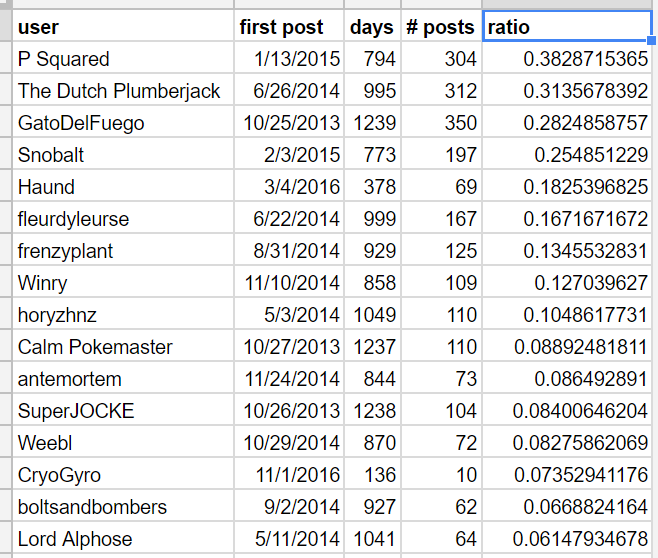Click days value 844 for antemortem

point(372,379)
